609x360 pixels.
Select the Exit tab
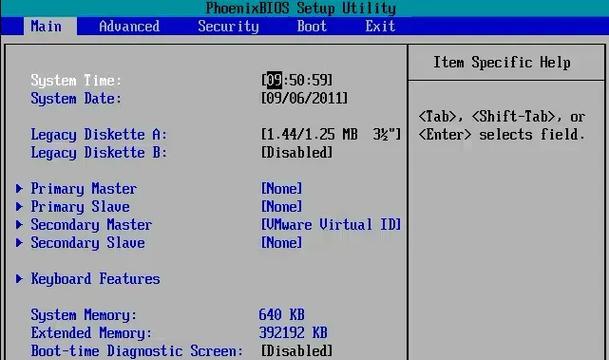pos(380,26)
